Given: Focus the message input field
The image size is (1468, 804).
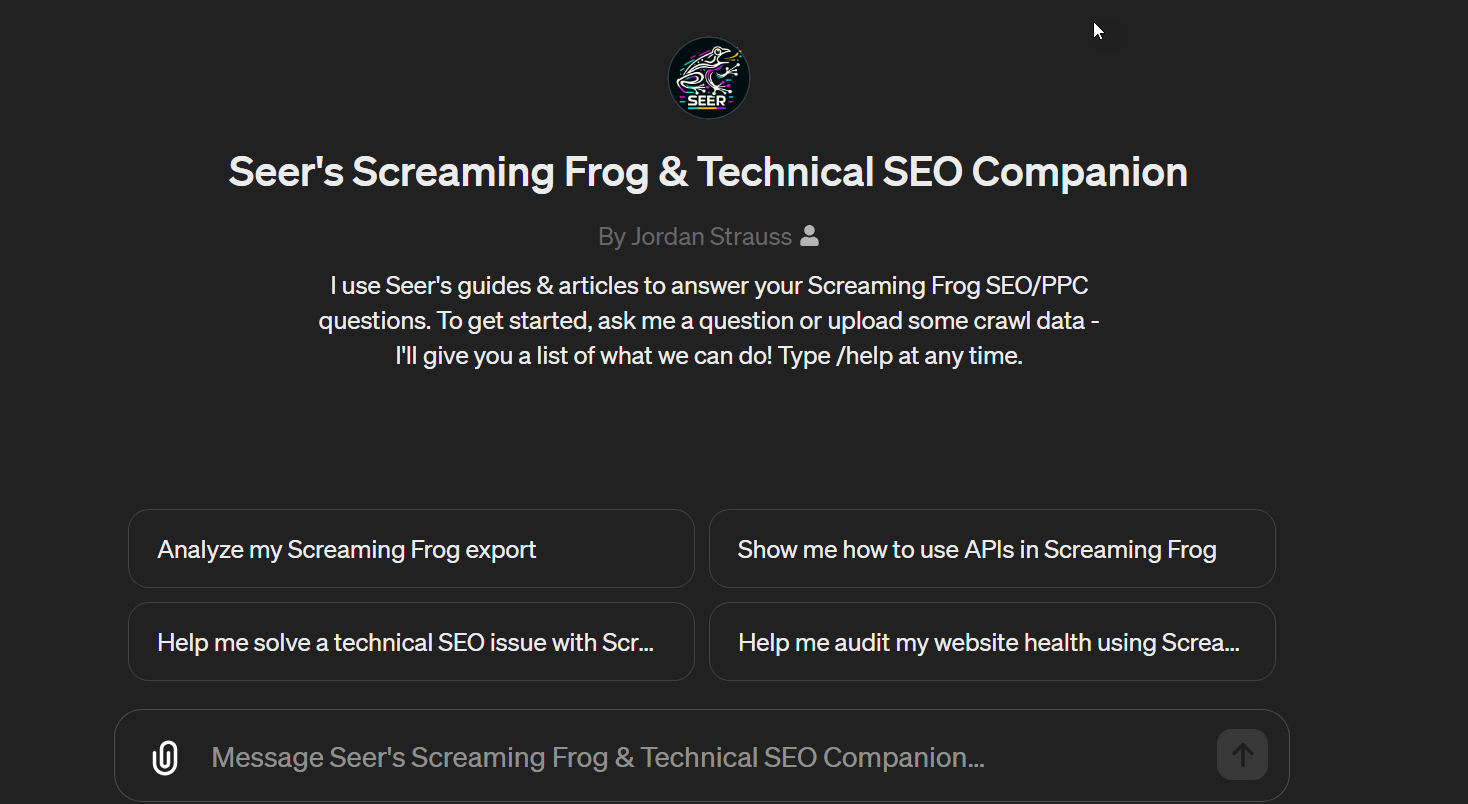Looking at the screenshot, I should [x=700, y=757].
